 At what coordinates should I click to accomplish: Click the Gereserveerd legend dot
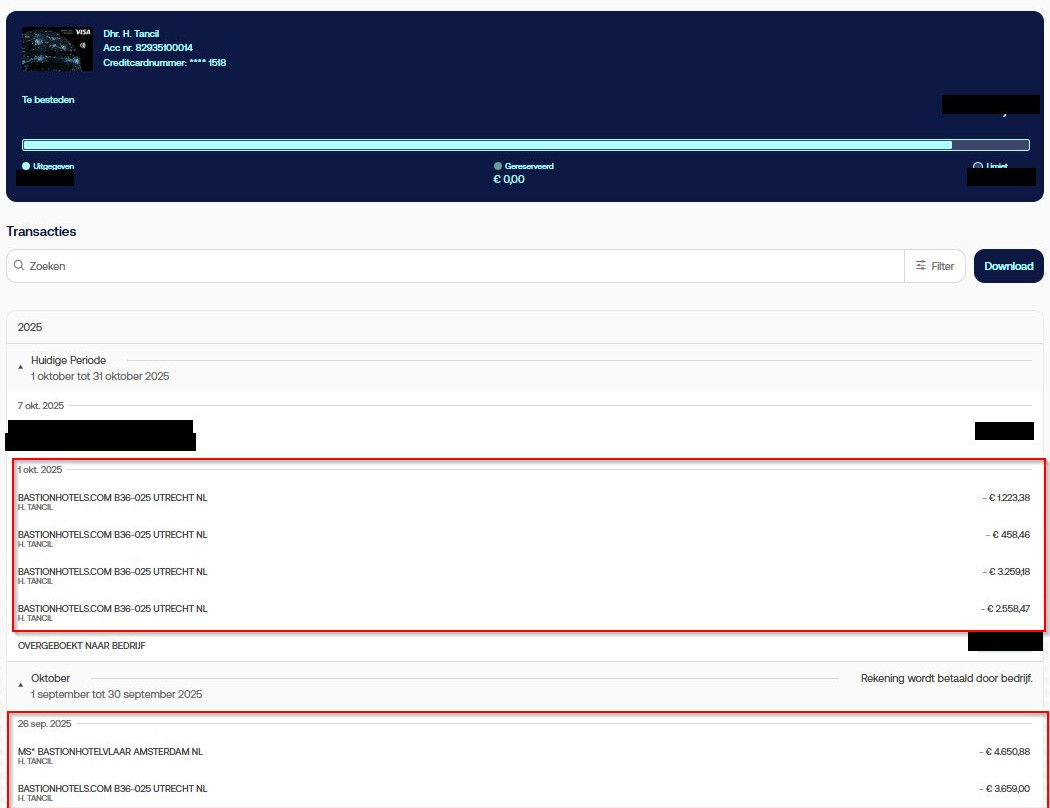(498, 166)
